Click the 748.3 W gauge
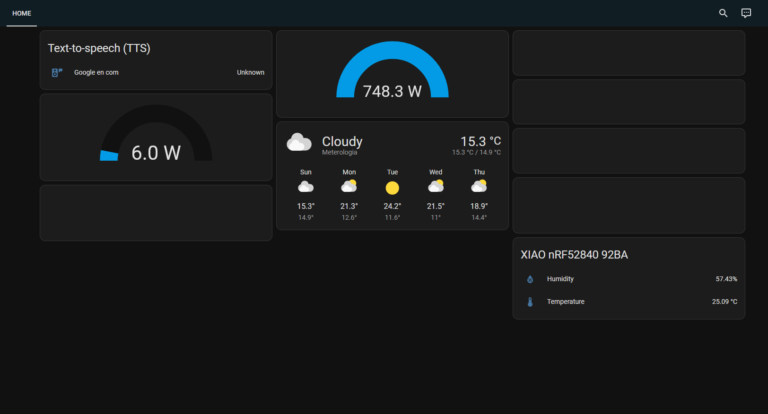768x414 pixels. [392, 75]
